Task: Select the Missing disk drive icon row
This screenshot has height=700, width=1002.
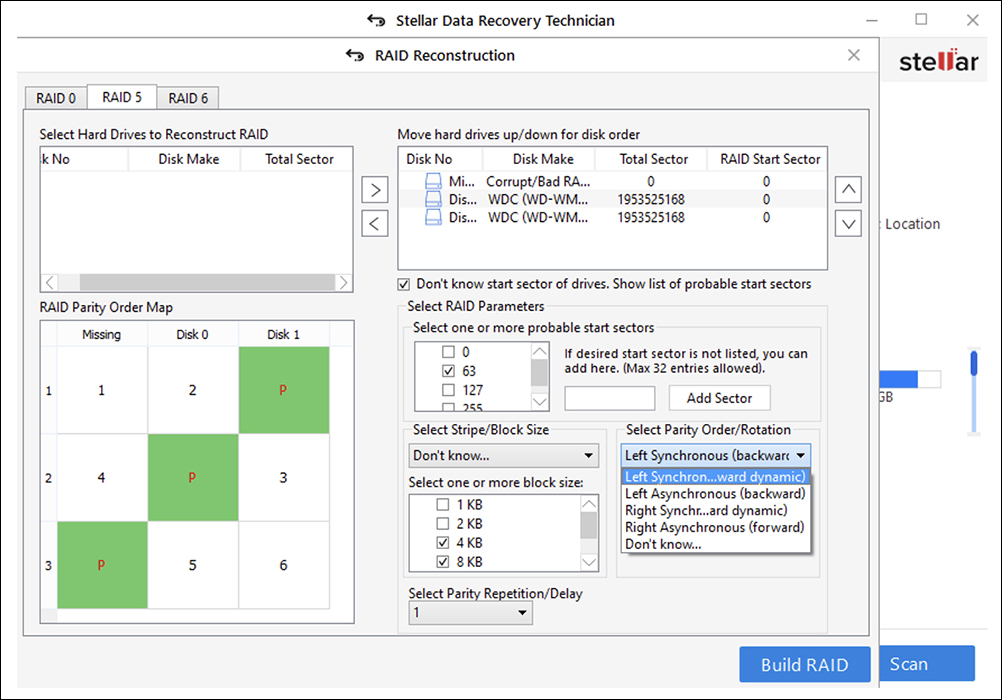Action: (x=433, y=182)
